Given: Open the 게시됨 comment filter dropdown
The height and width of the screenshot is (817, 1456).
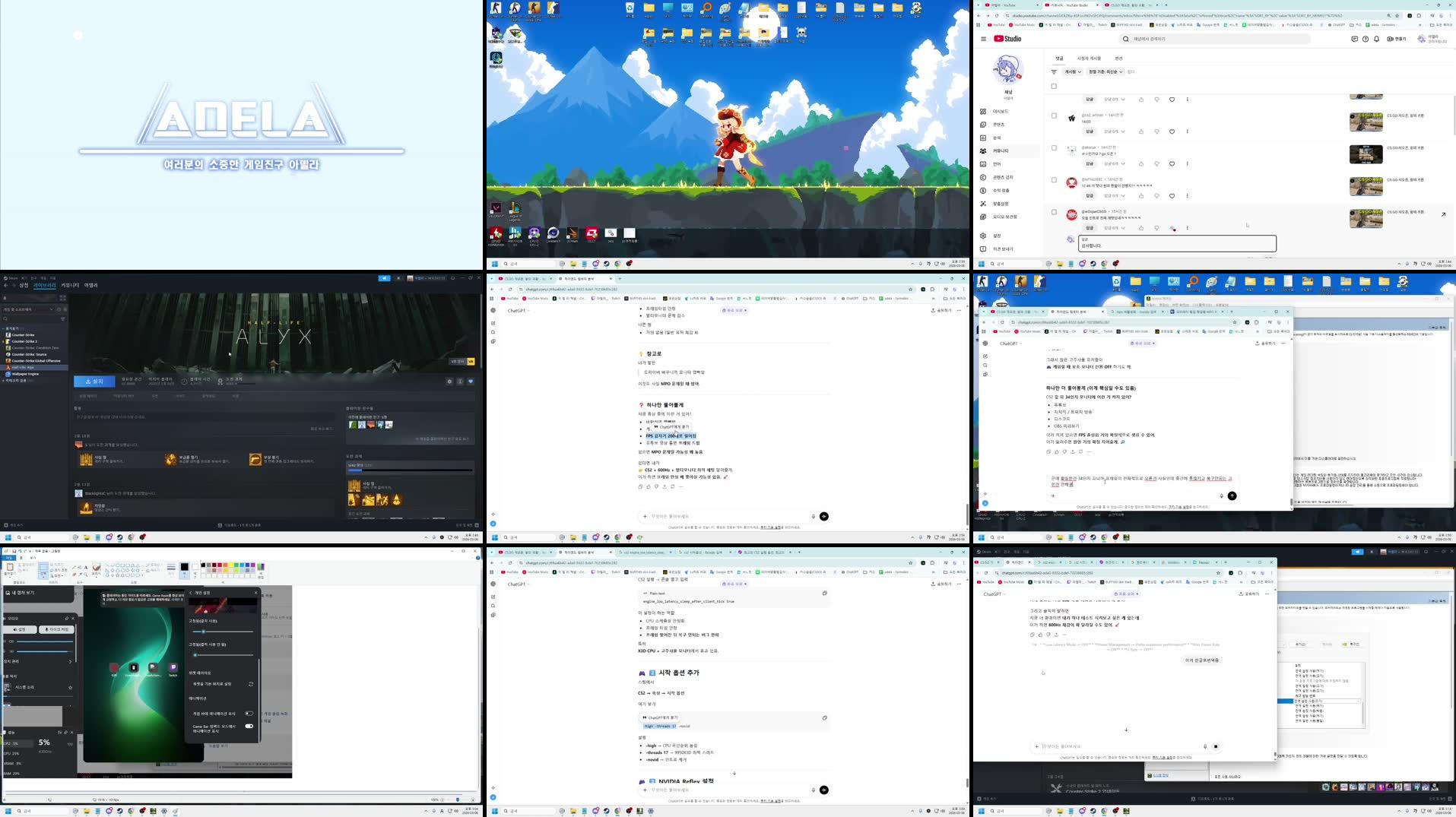Looking at the screenshot, I should 1073,71.
